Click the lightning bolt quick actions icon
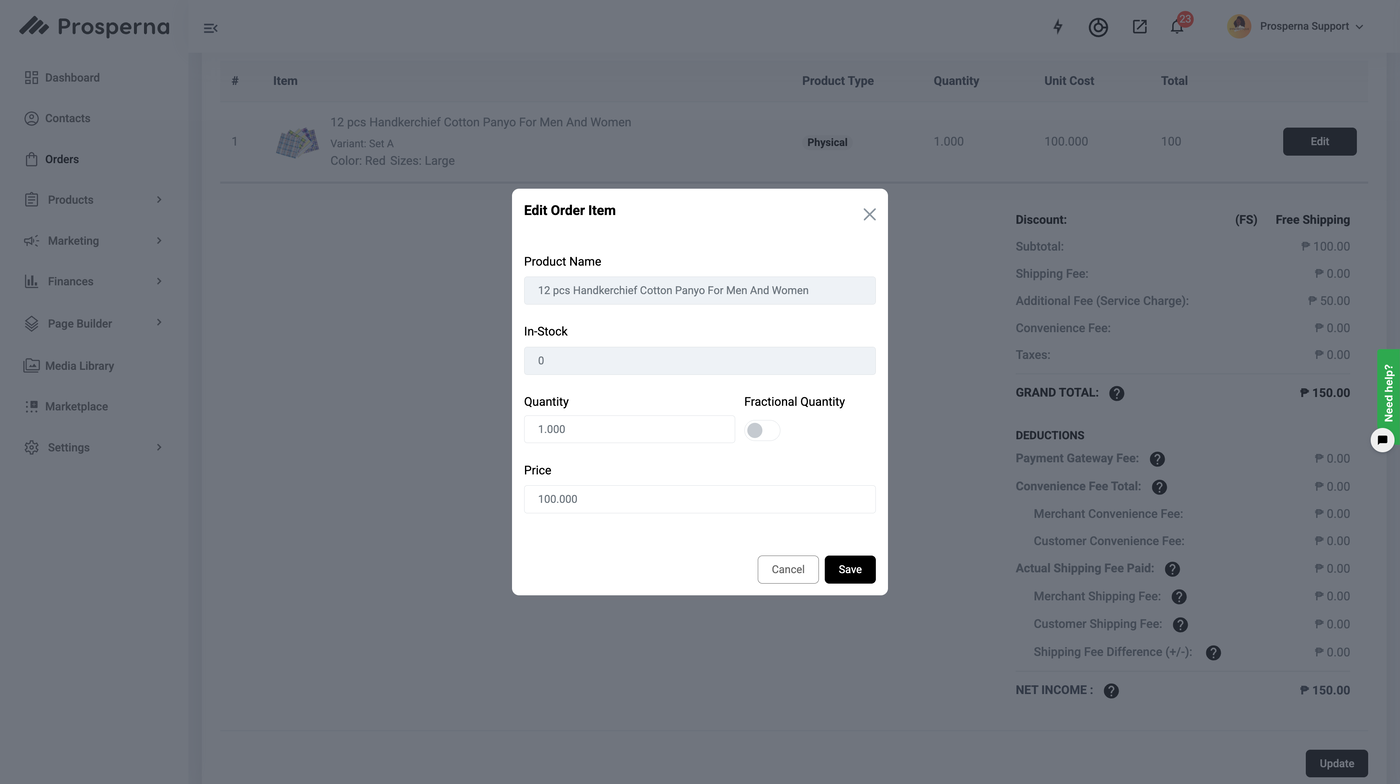Screen dimensions: 1400x784 point(1058,27)
